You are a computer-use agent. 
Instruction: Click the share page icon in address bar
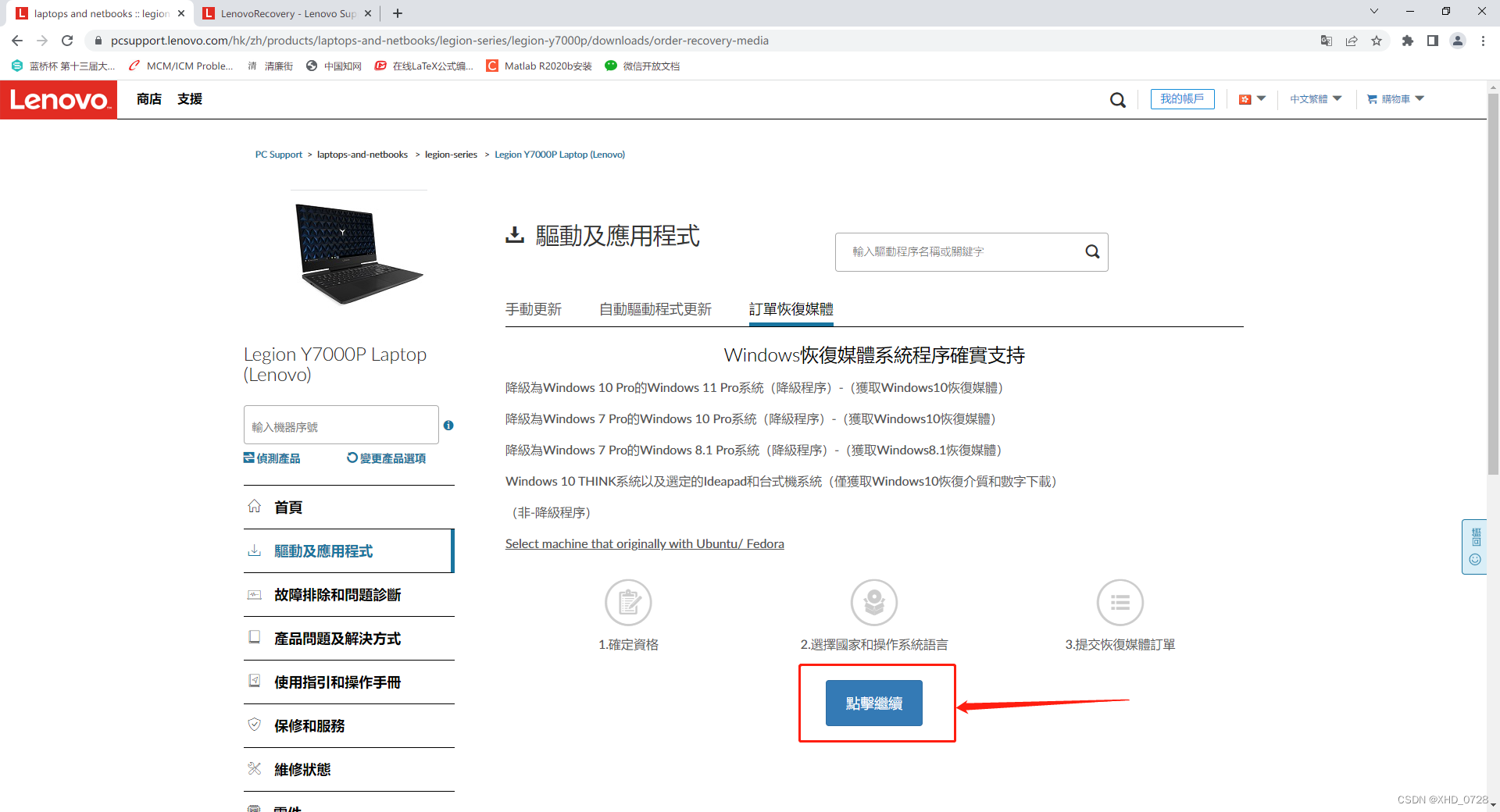pos(1352,41)
